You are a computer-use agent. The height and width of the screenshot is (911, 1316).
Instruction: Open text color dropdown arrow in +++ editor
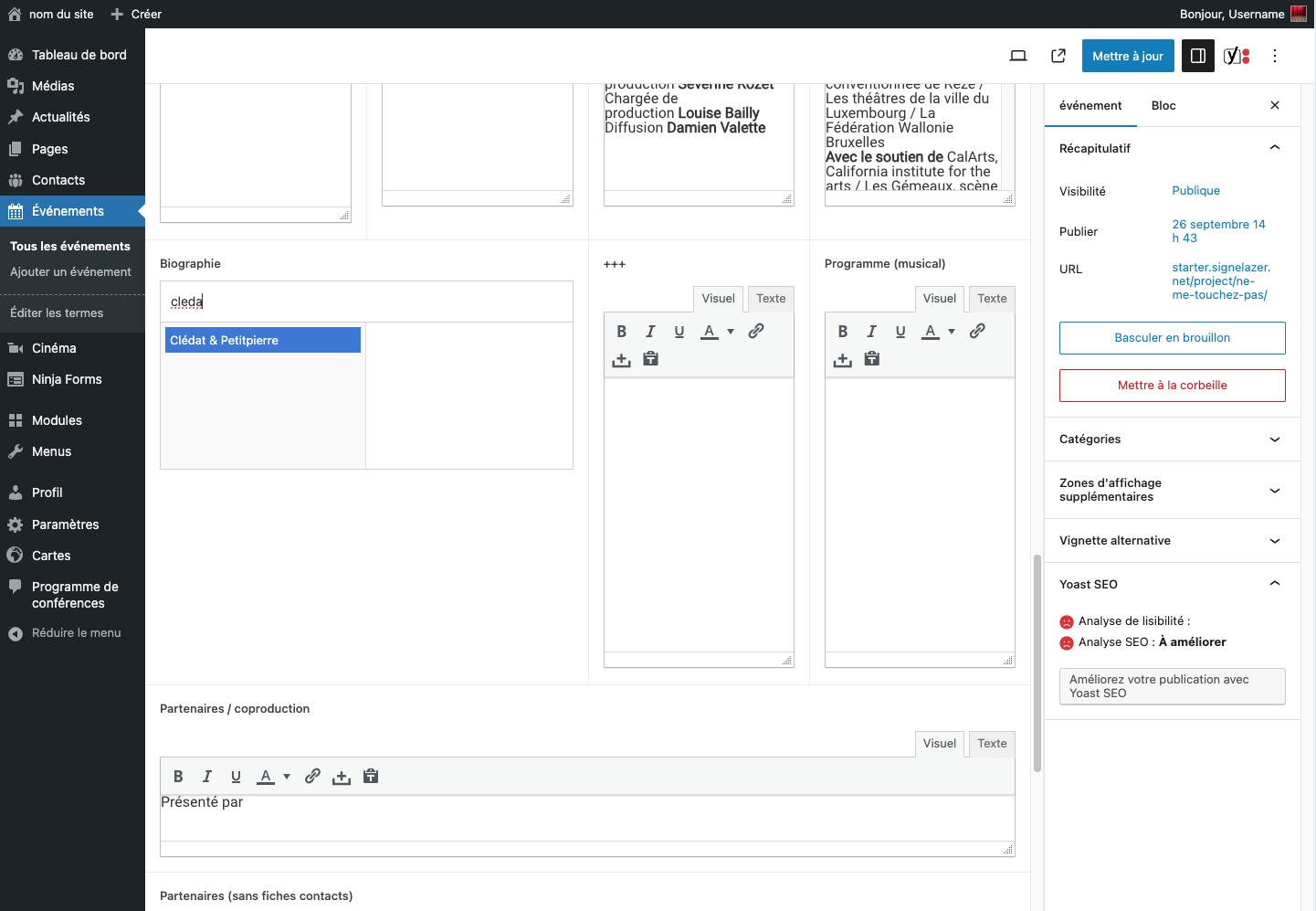tap(731, 332)
